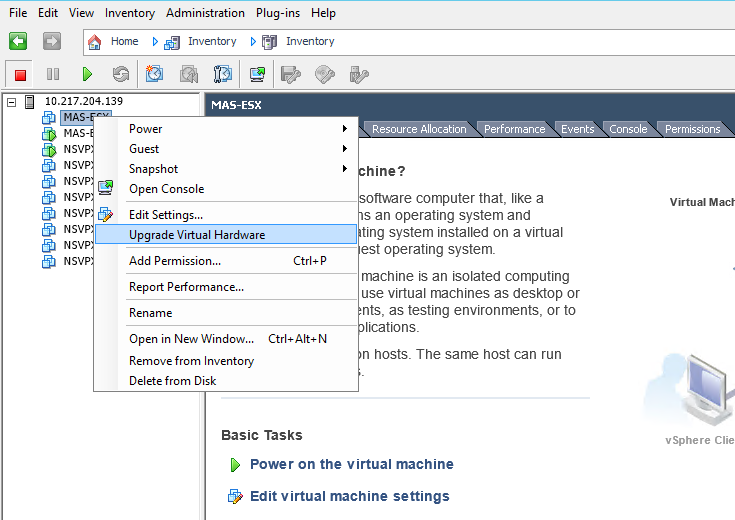Screen dimensions: 735x520
Task: Click the green Power On play icon
Action: click(x=87, y=74)
